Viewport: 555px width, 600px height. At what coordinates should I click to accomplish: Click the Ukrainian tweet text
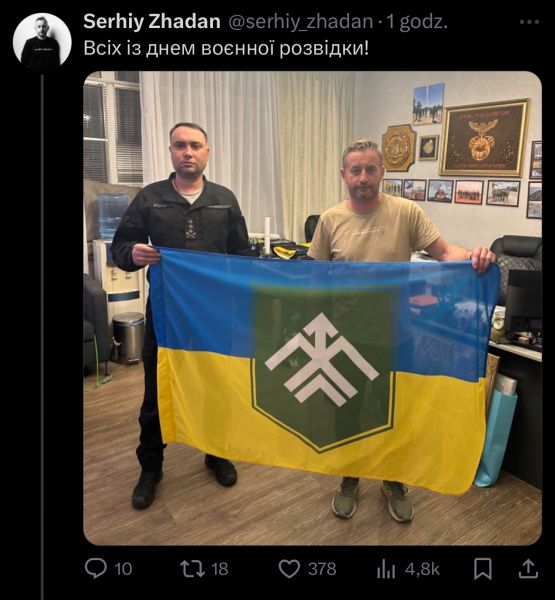tap(226, 49)
